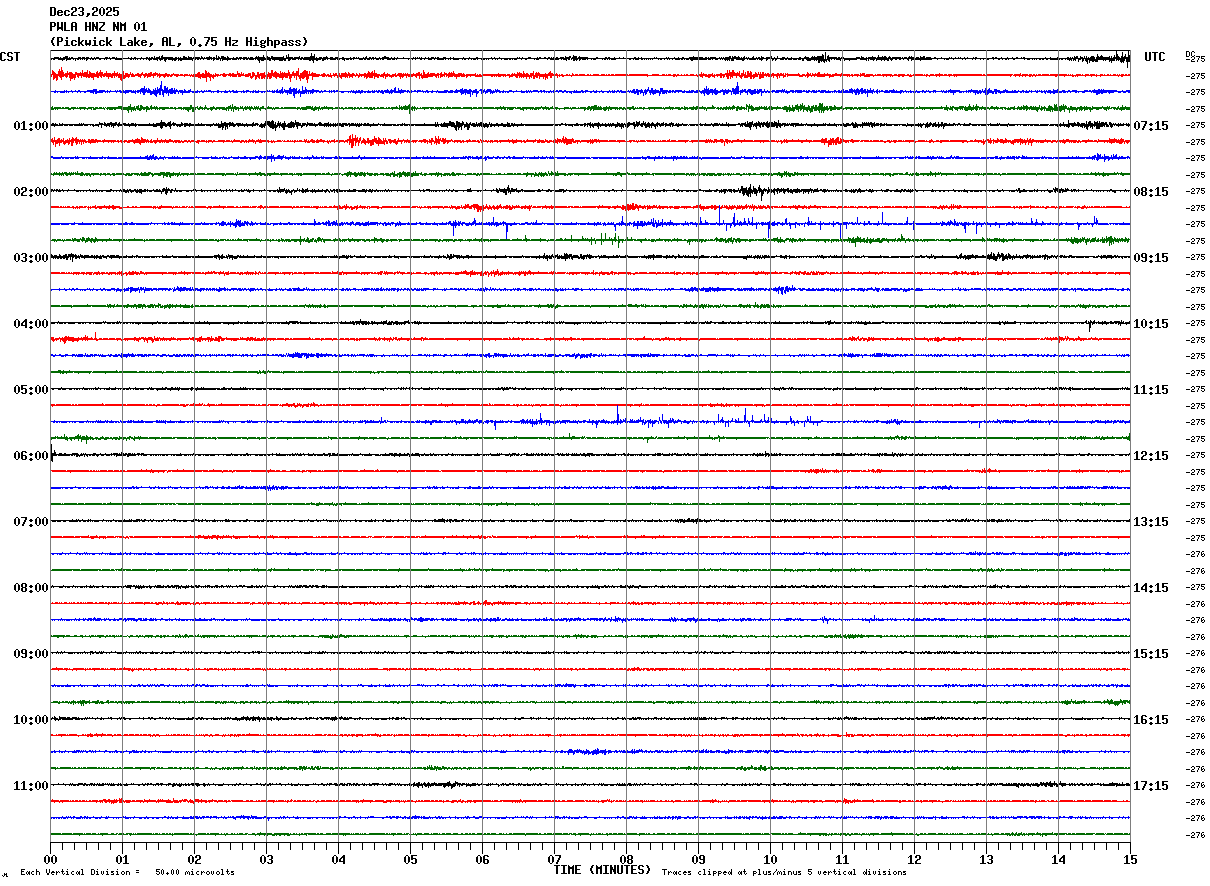Select the "05:00" CST time label
Viewport: 1210px width, 886px height.
(x=31, y=390)
